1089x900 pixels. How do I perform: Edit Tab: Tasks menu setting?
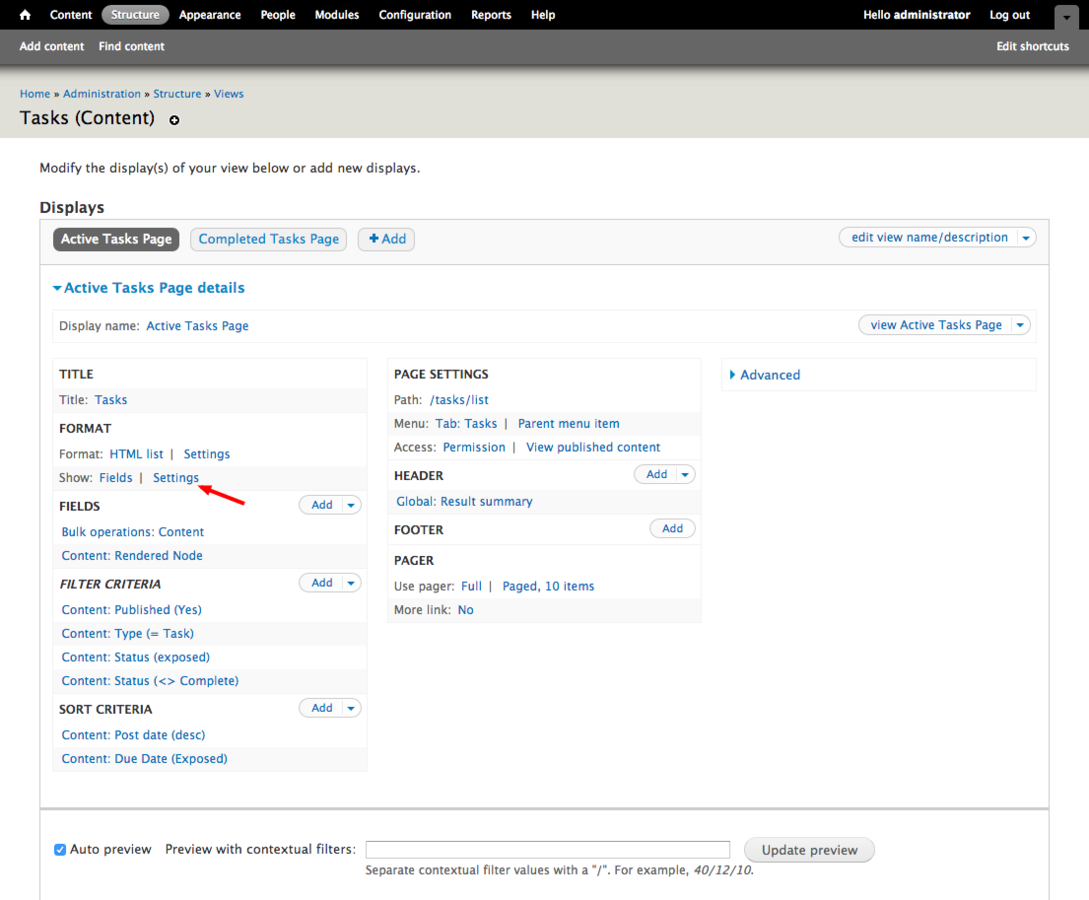[x=466, y=424]
